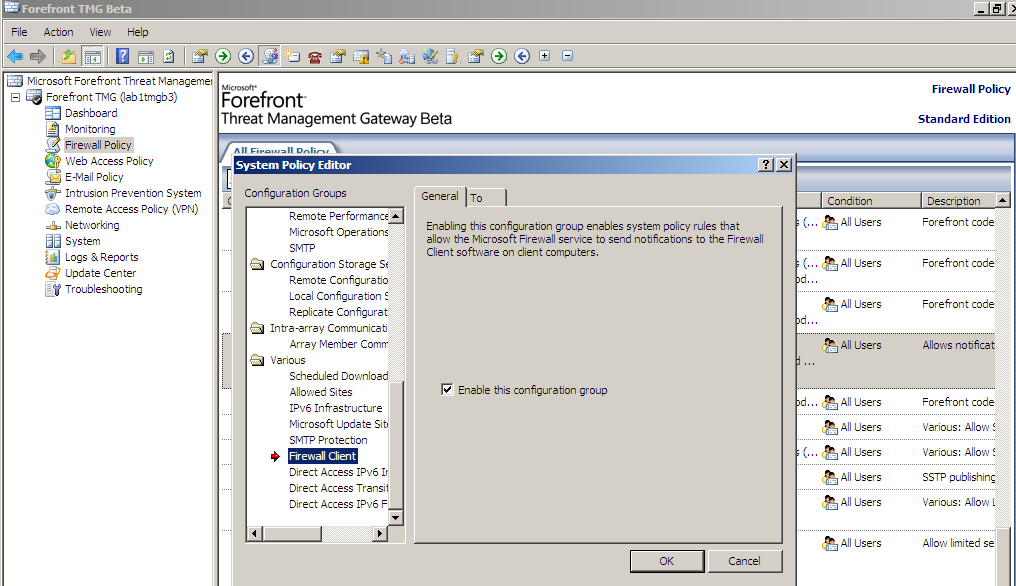
Task: Click the Configuration Storage folder icon
Action: [257, 264]
